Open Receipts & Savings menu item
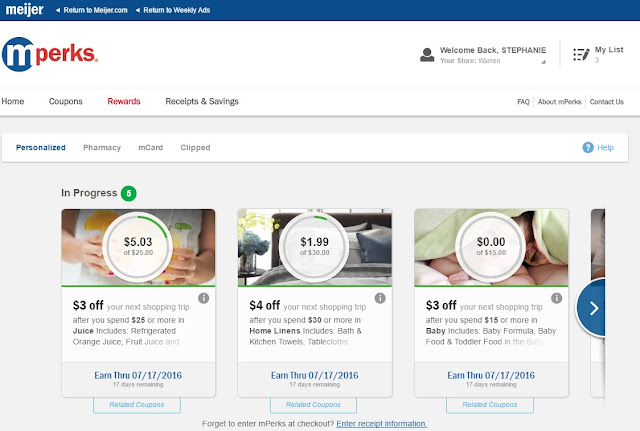 202,101
